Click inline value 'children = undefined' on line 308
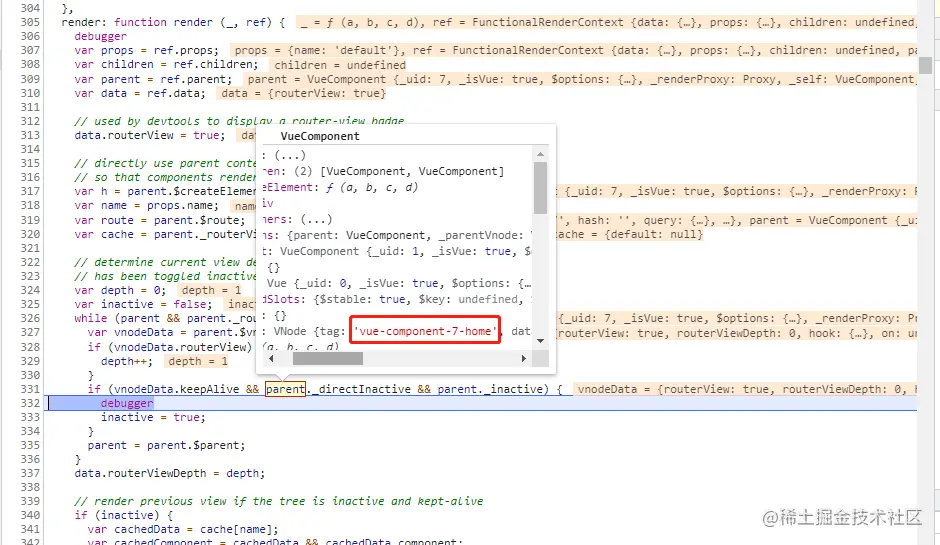The image size is (940, 545). coord(340,65)
